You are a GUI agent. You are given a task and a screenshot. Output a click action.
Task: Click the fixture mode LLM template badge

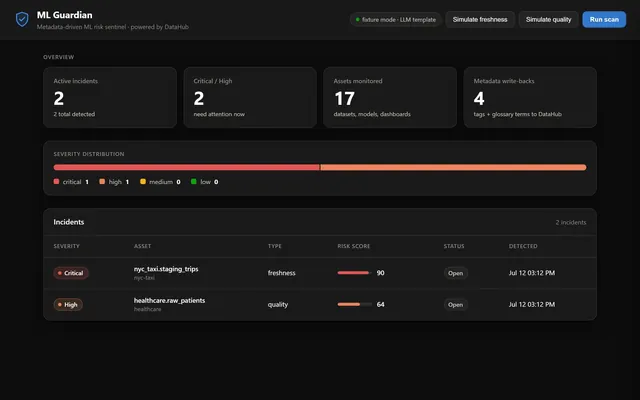(396, 20)
